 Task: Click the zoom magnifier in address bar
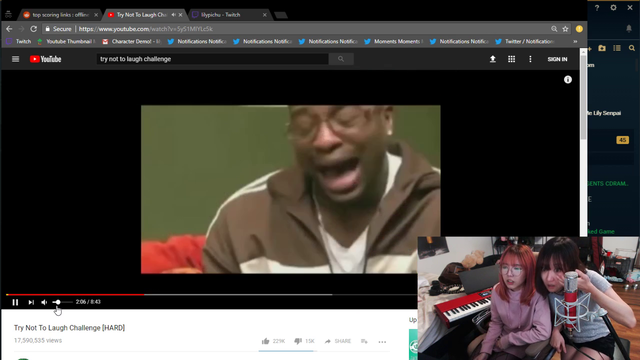pyautogui.click(x=554, y=29)
